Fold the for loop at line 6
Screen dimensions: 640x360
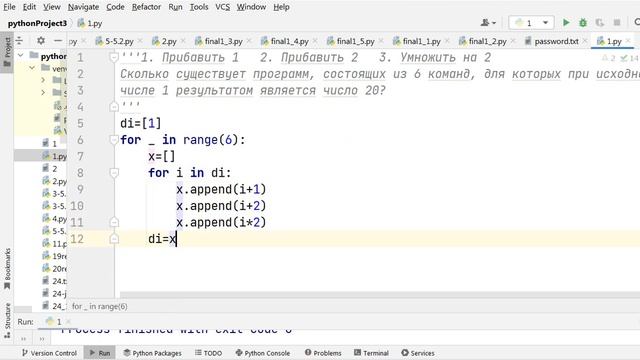click(x=114, y=140)
